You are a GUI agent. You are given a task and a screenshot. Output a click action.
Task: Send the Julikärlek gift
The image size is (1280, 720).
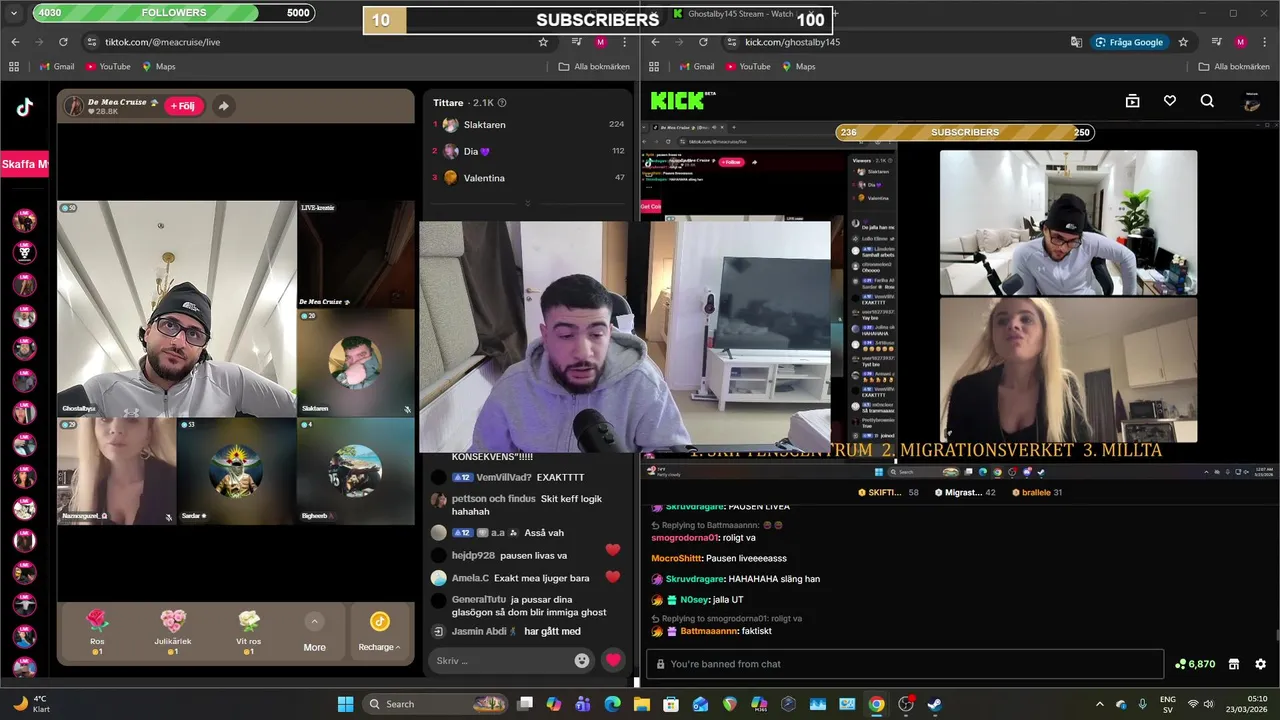click(x=173, y=632)
